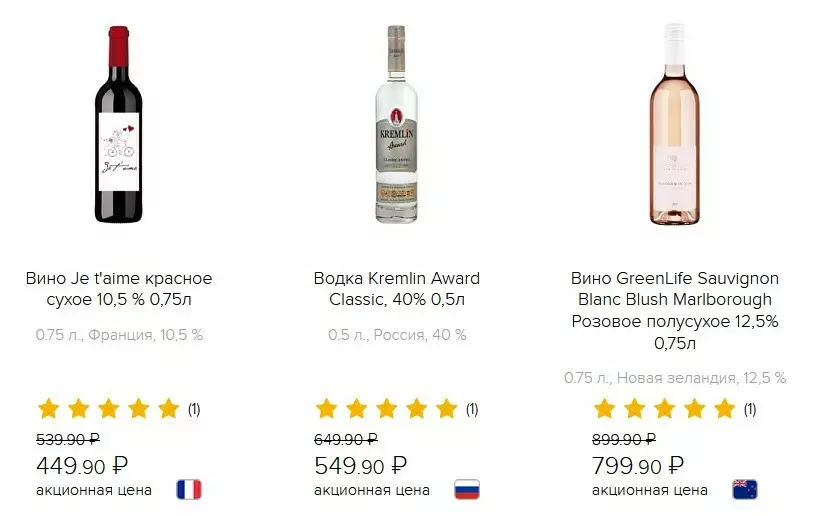Click the Je t'aime wine star rating
This screenshot has height=516, width=819.
tap(108, 408)
